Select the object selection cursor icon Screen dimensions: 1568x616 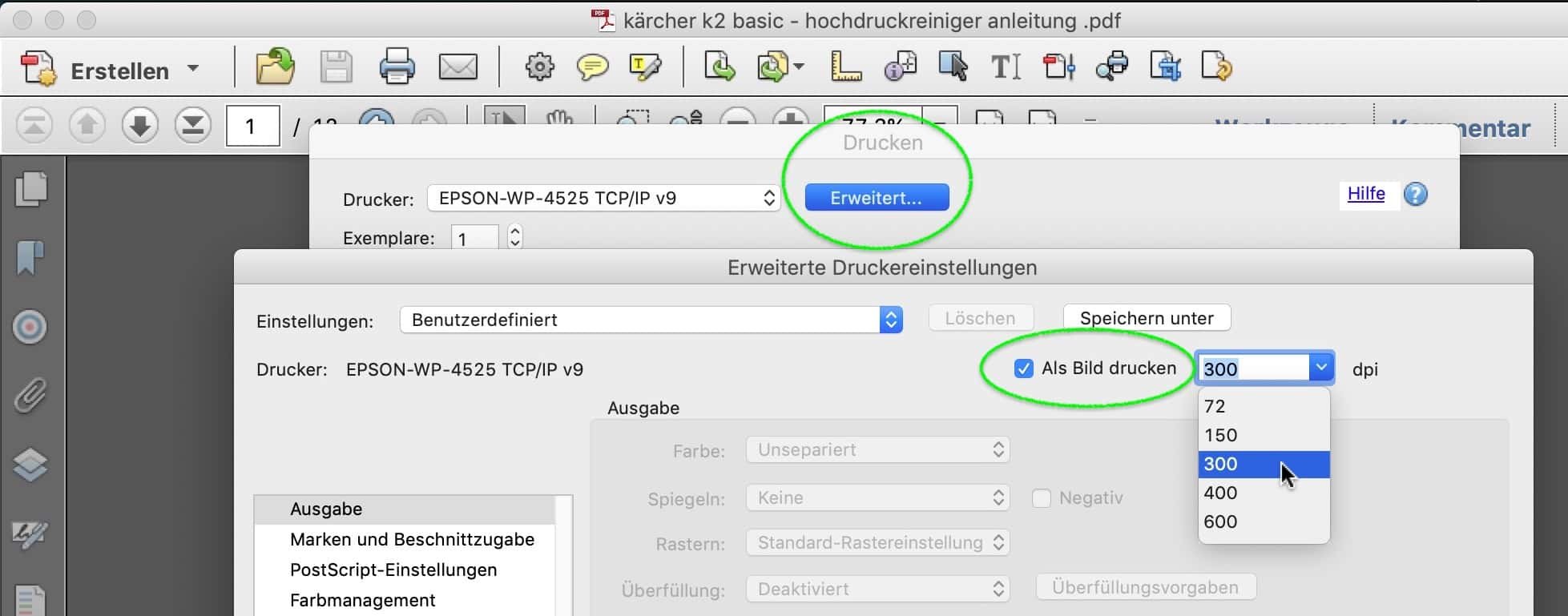coord(953,67)
